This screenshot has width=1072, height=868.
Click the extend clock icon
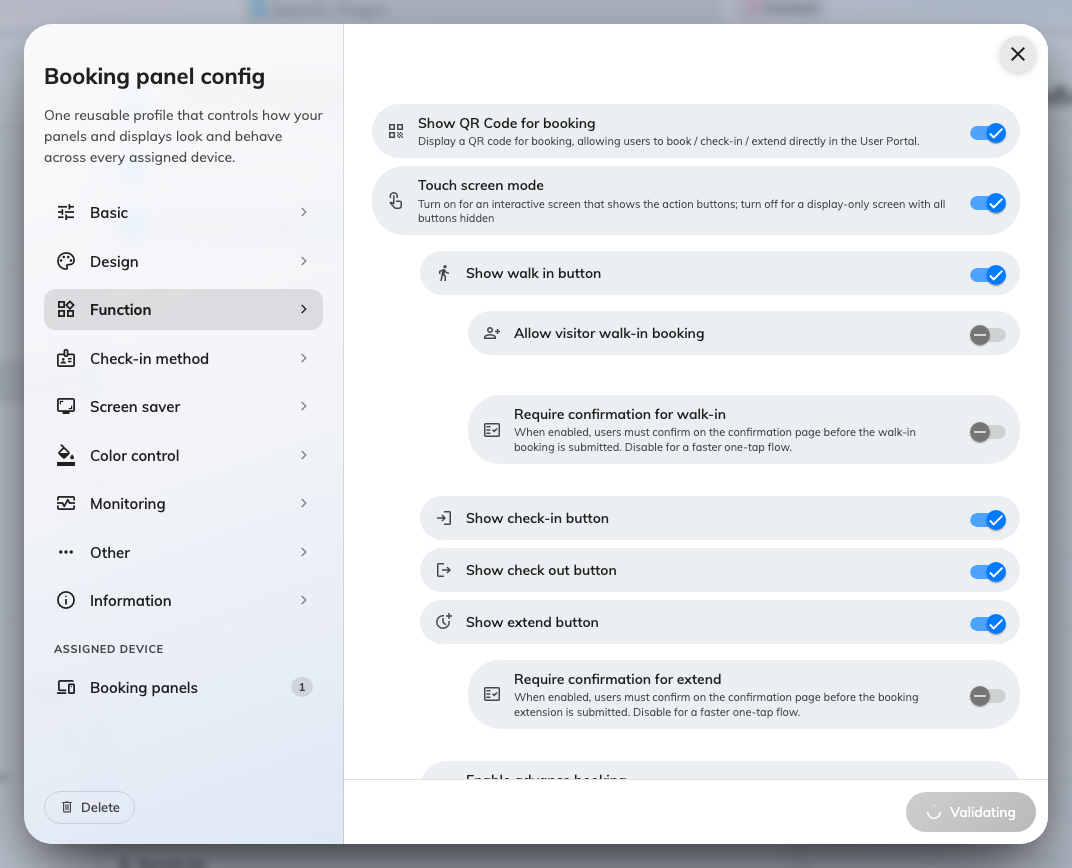[444, 622]
